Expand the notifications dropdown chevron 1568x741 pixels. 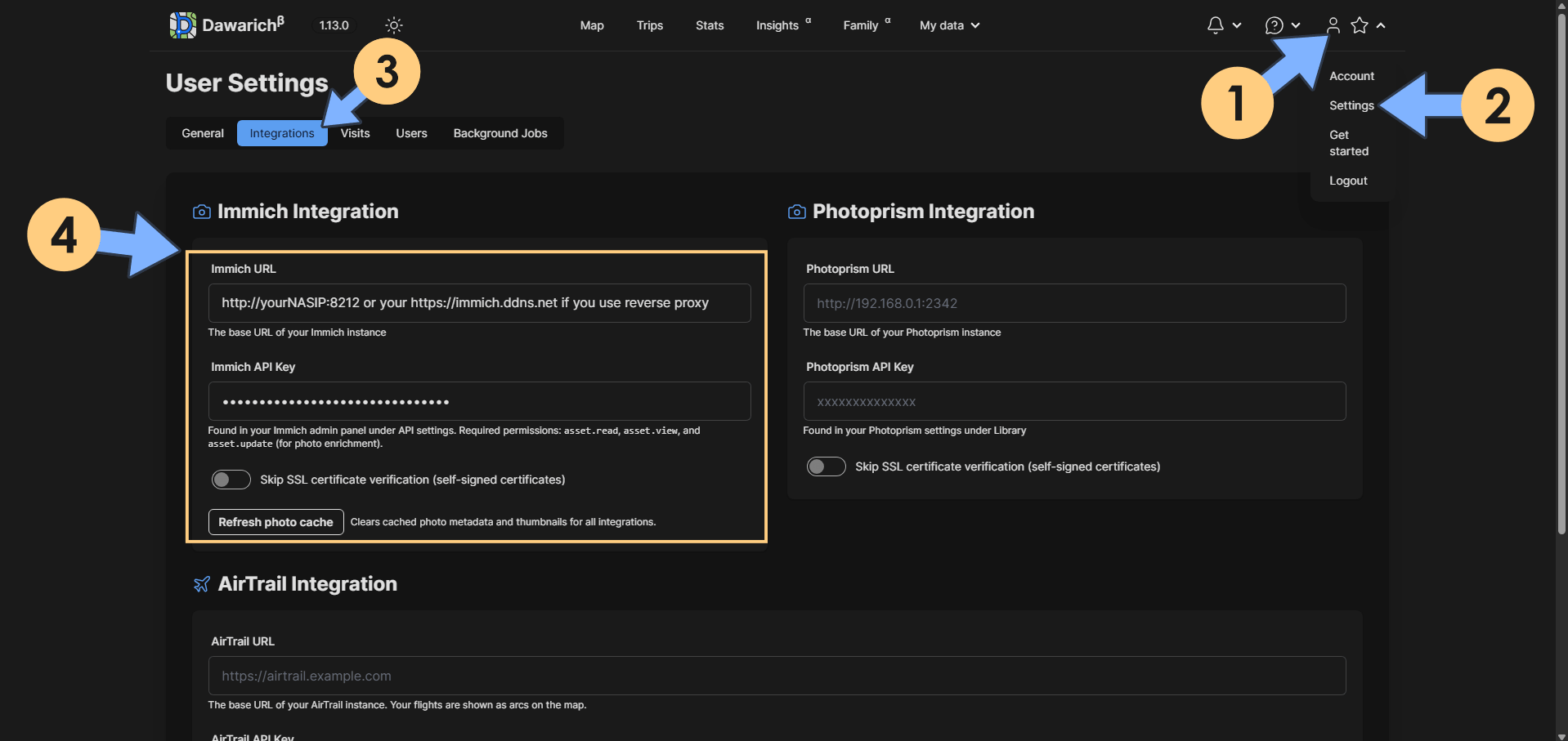click(1237, 25)
